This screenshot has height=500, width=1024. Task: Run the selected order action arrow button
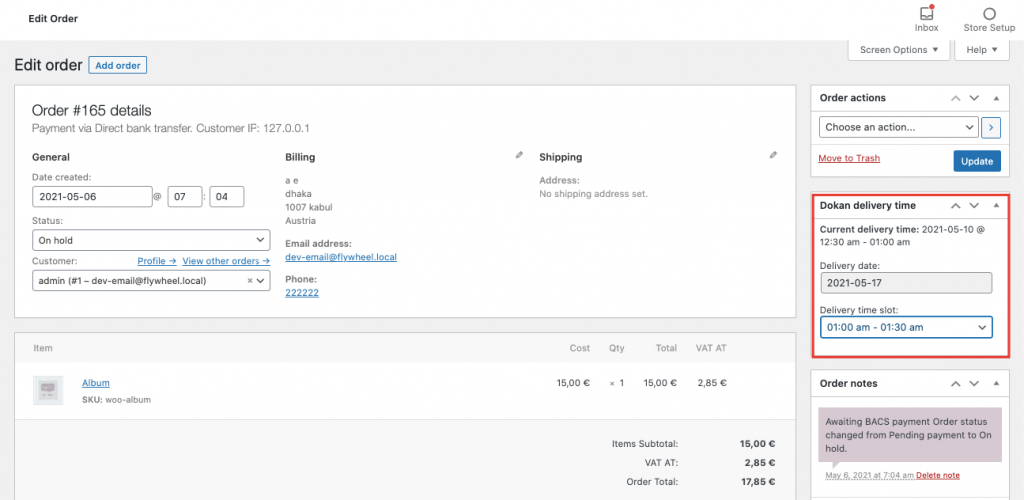click(991, 128)
